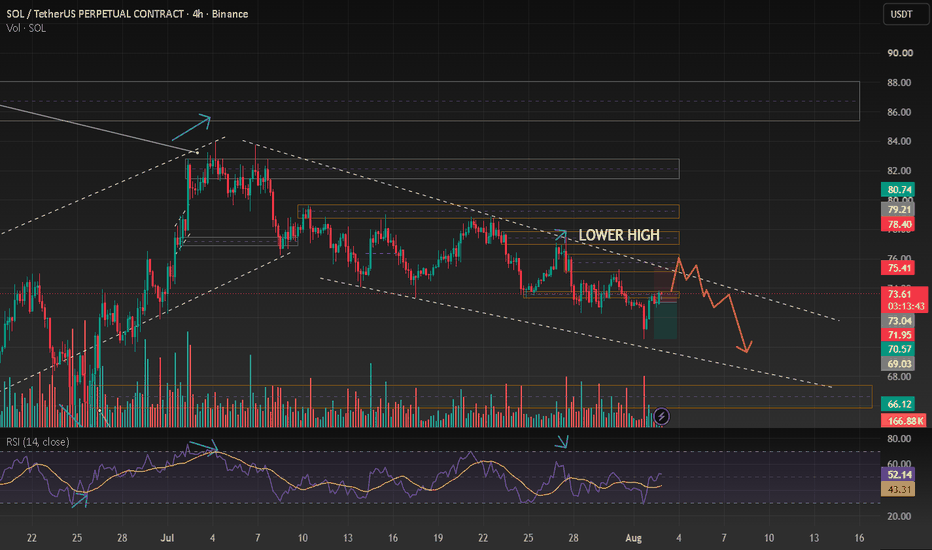Viewport: 932px width, 550px height.
Task: Click the current price 73.61 label
Action: (899, 294)
